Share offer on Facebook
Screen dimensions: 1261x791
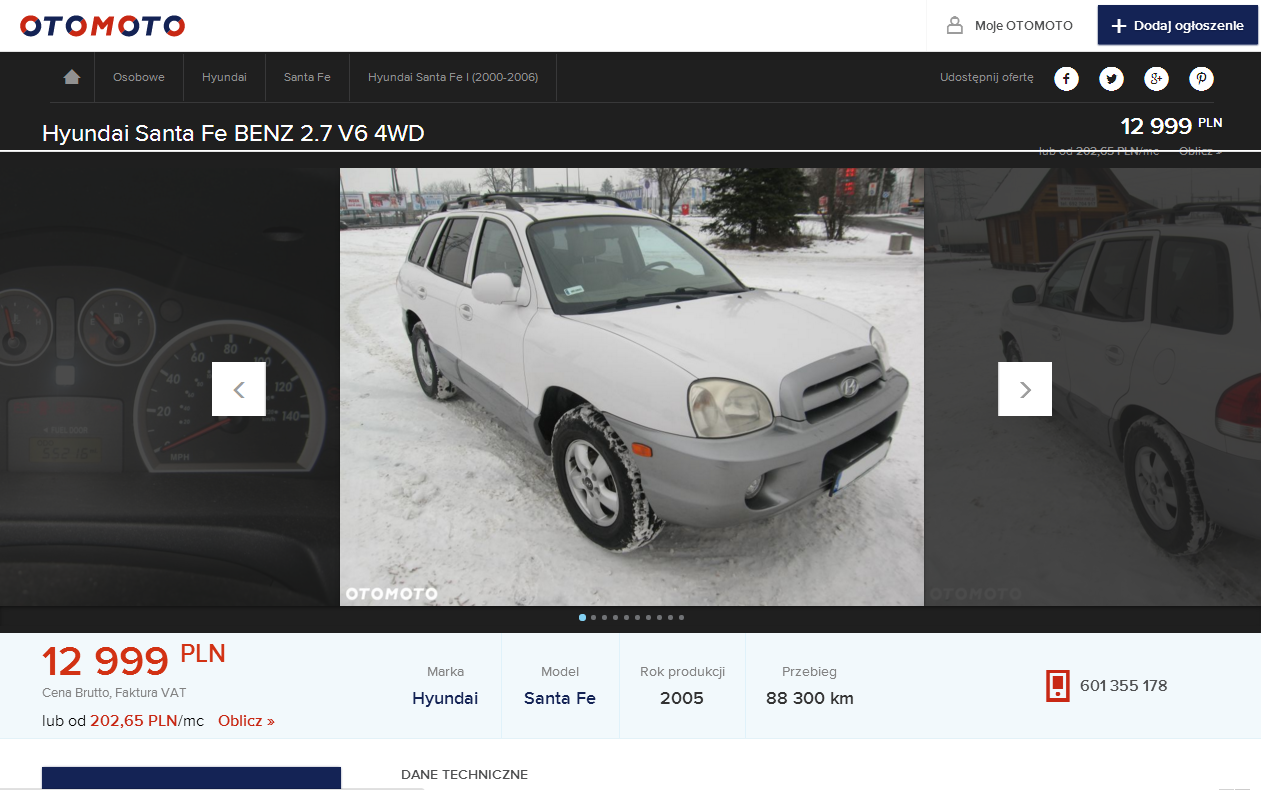click(x=1067, y=79)
